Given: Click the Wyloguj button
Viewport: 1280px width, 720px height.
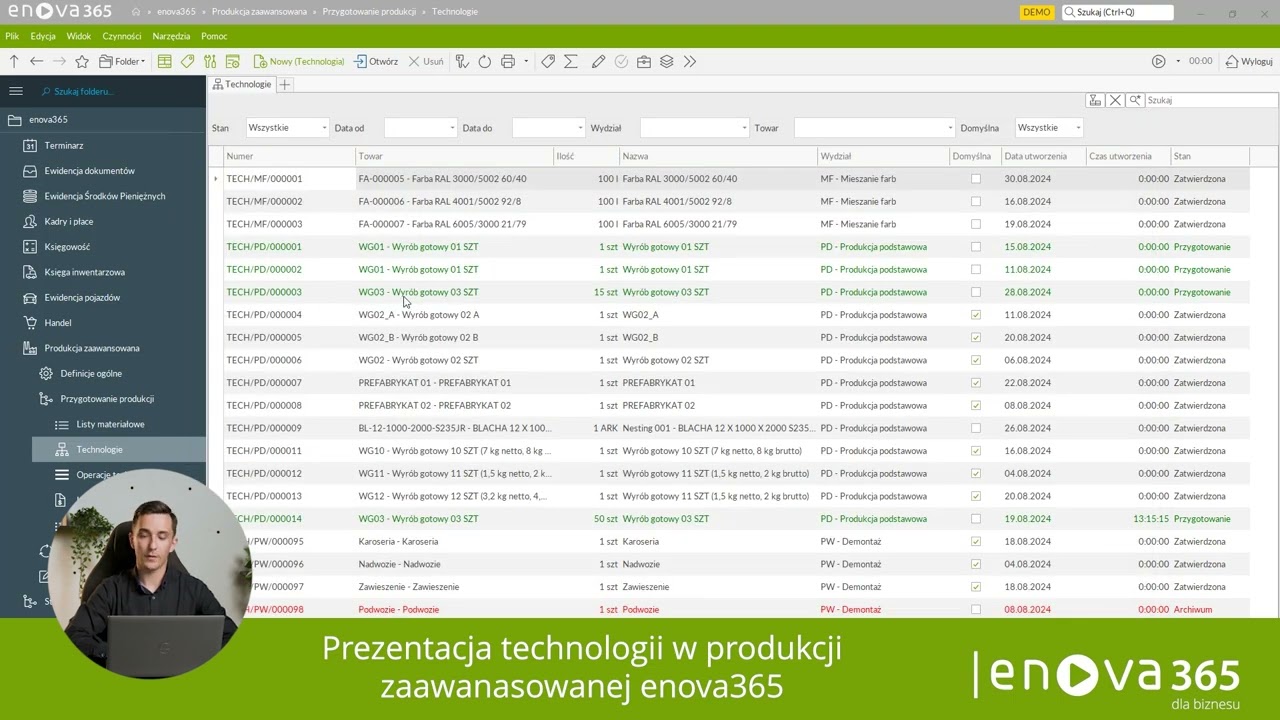Looking at the screenshot, I should tap(1249, 61).
